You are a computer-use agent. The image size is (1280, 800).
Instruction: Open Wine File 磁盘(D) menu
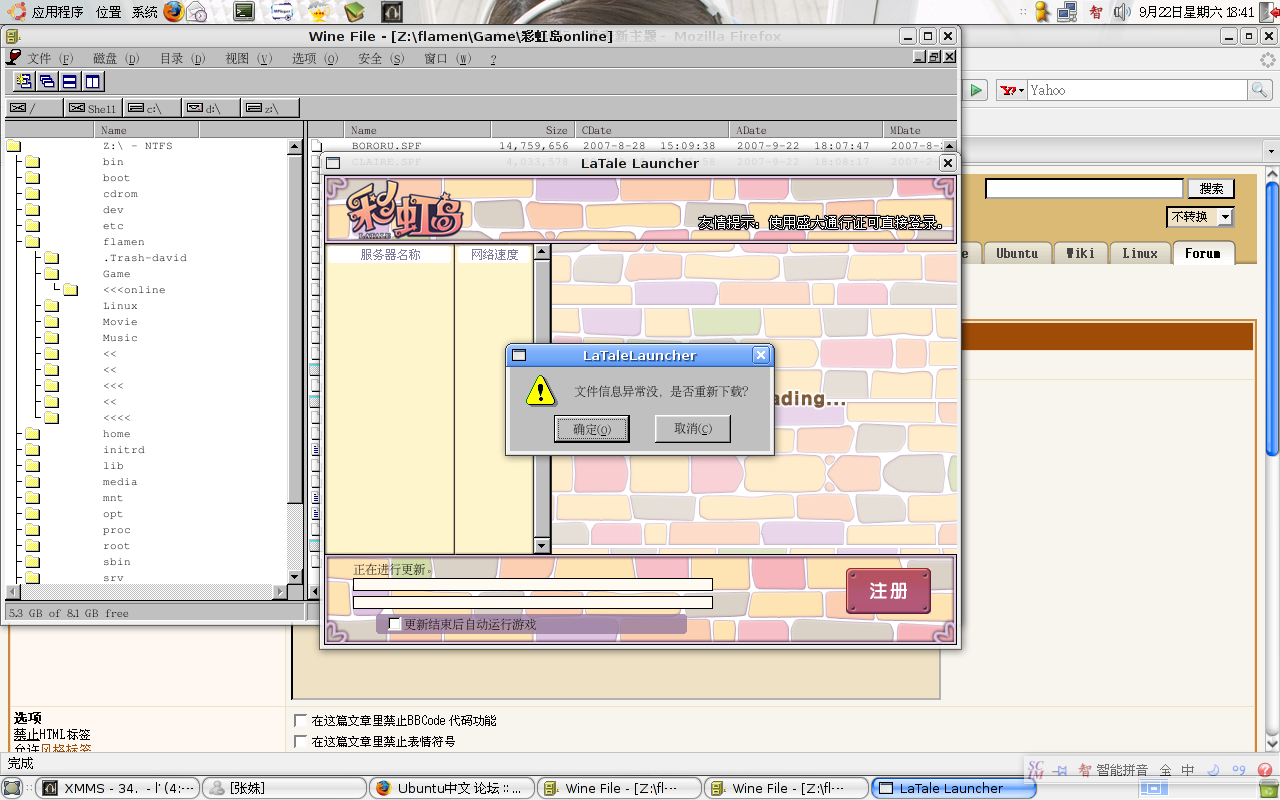[x=116, y=59]
